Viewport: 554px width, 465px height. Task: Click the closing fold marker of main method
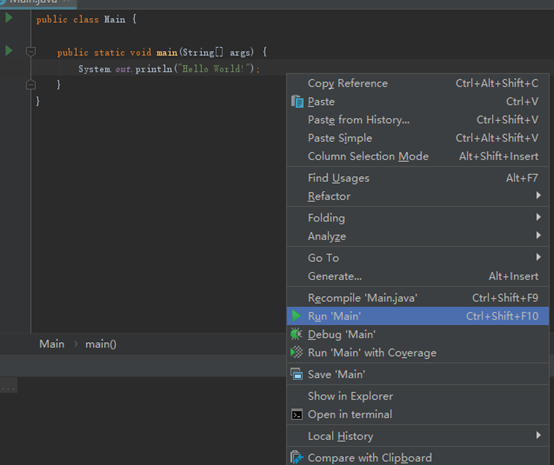(31, 85)
